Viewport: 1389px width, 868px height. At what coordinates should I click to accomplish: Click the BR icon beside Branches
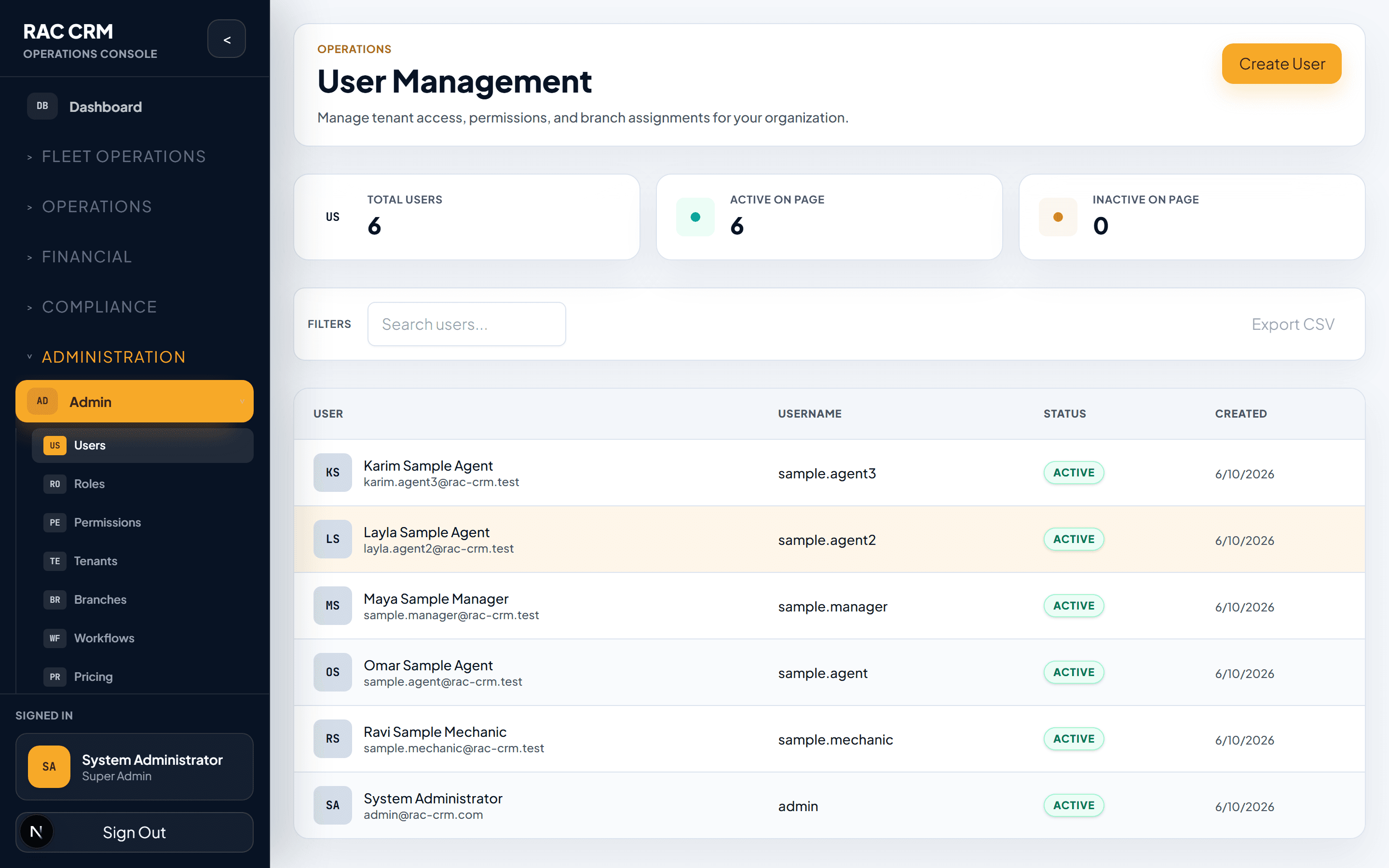(55, 599)
